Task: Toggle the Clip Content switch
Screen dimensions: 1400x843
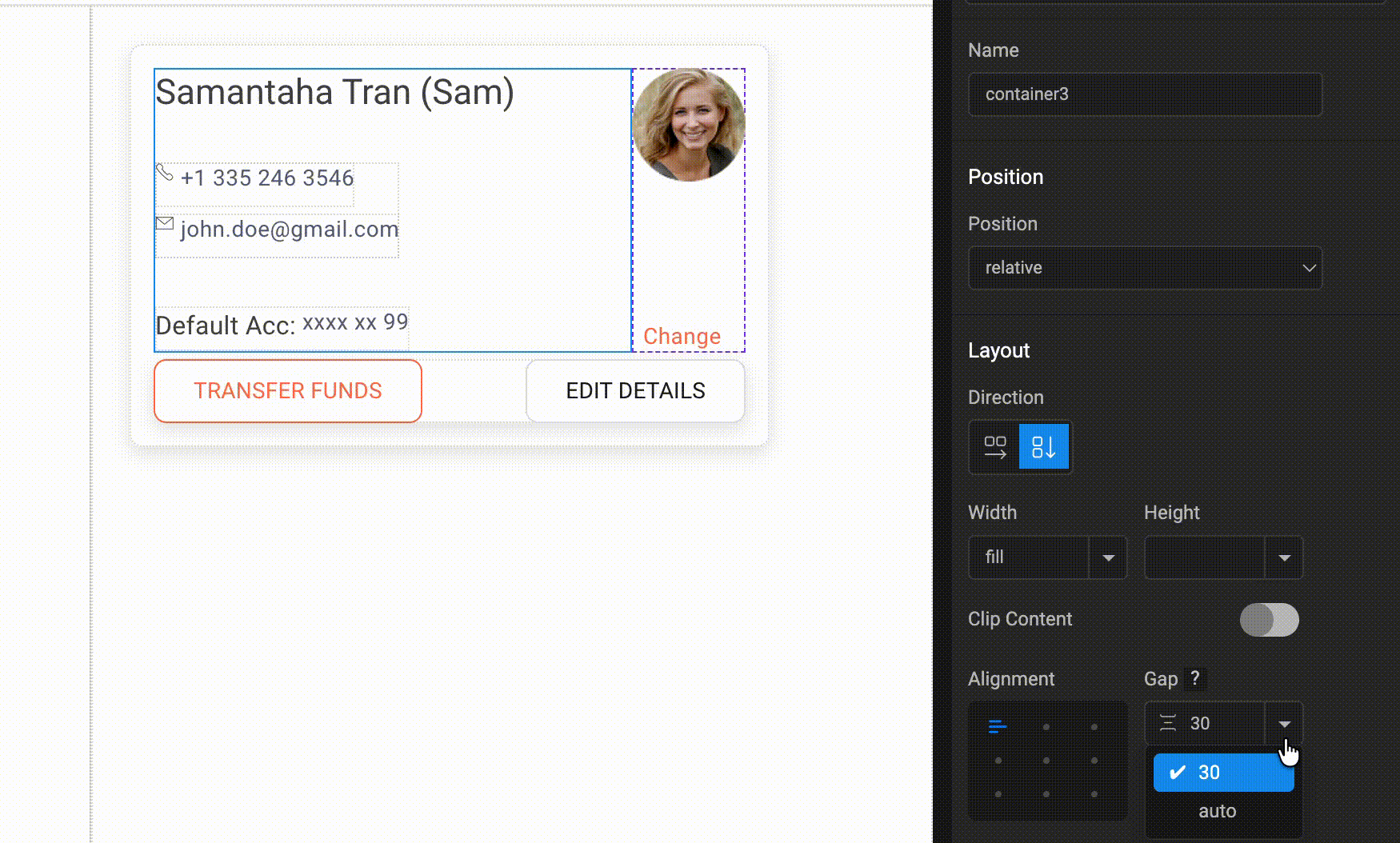Action: (x=1270, y=620)
